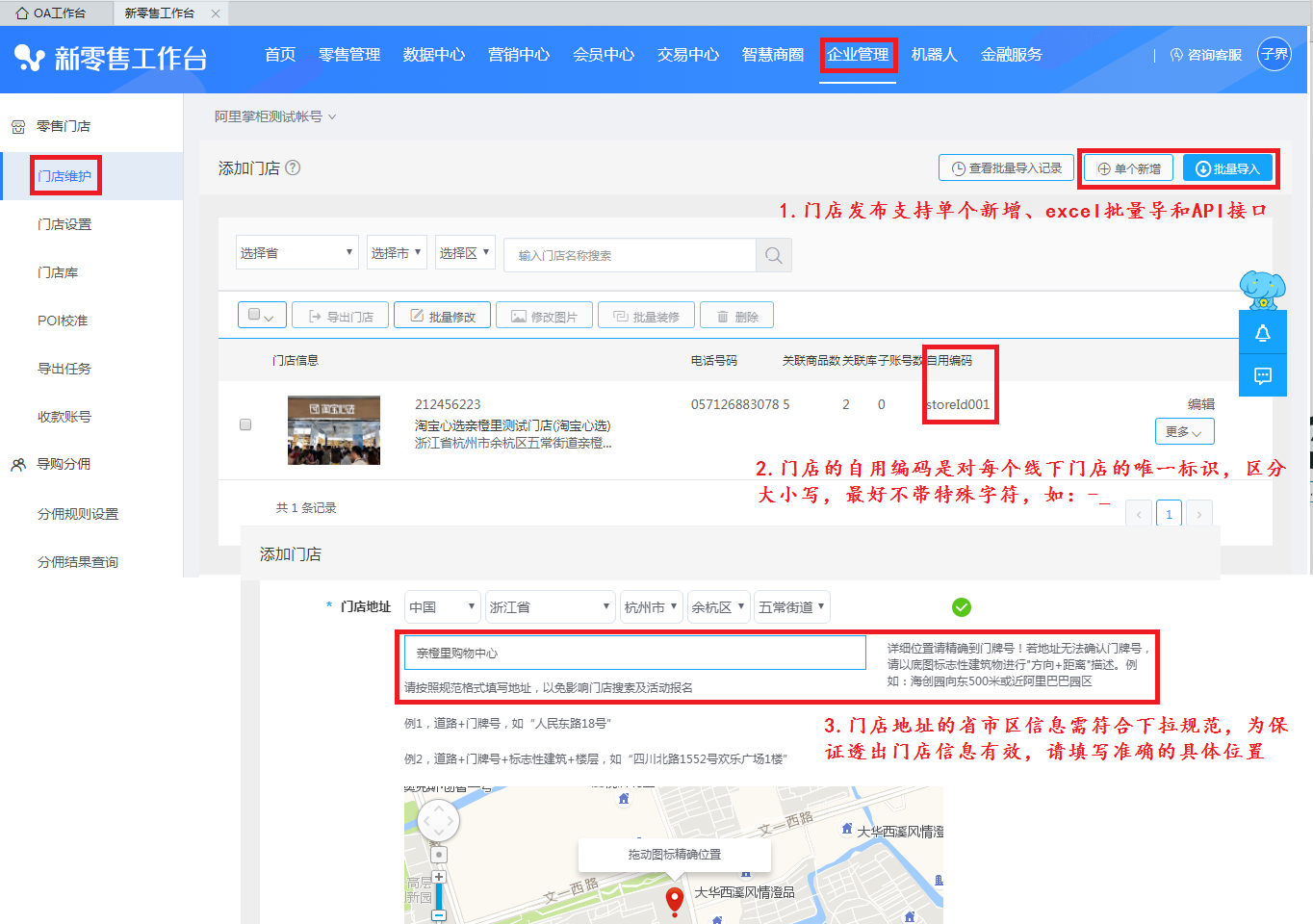The image size is (1313, 924).
Task: Click the 修改图片 button
Action: pyautogui.click(x=544, y=316)
